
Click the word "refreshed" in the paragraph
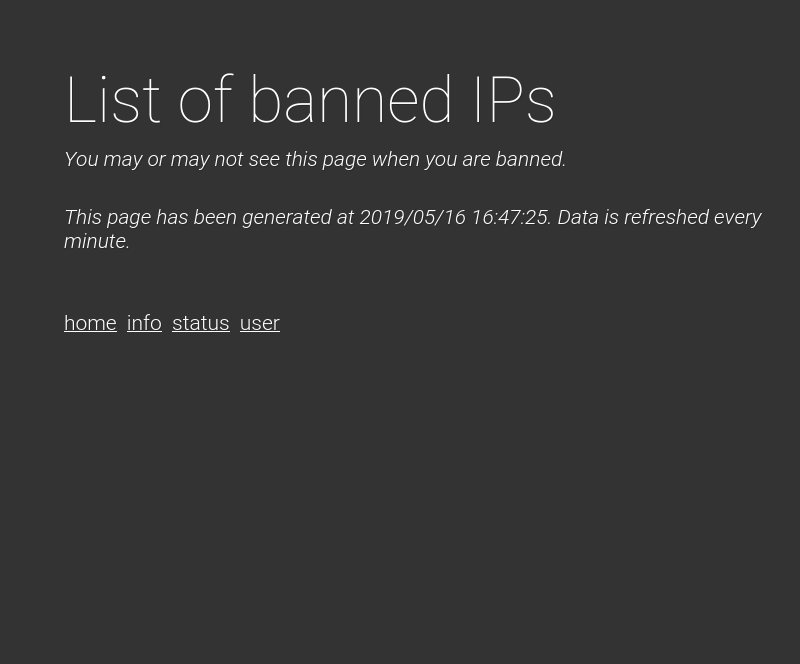click(666, 217)
